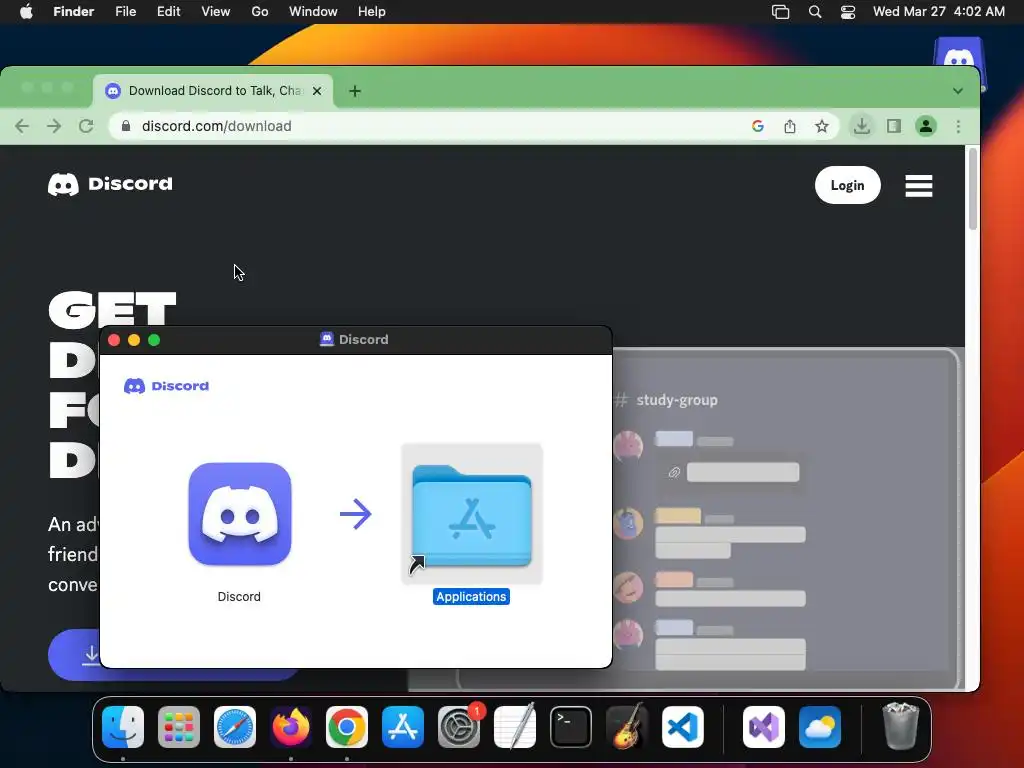Image resolution: width=1024 pixels, height=768 pixels.
Task: Click Chrome's forward navigation arrow
Action: point(54,126)
